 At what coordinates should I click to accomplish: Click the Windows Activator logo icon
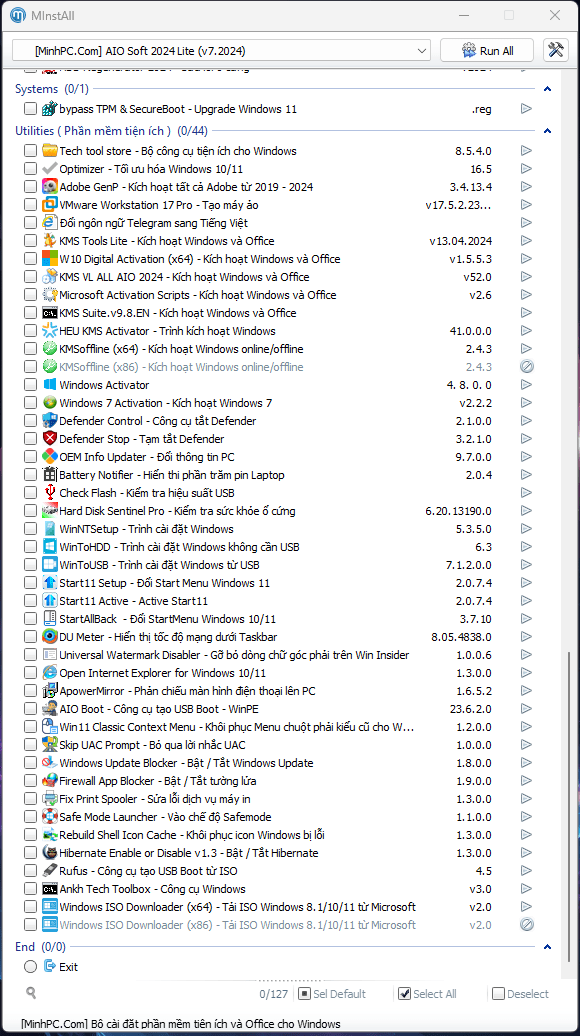50,385
